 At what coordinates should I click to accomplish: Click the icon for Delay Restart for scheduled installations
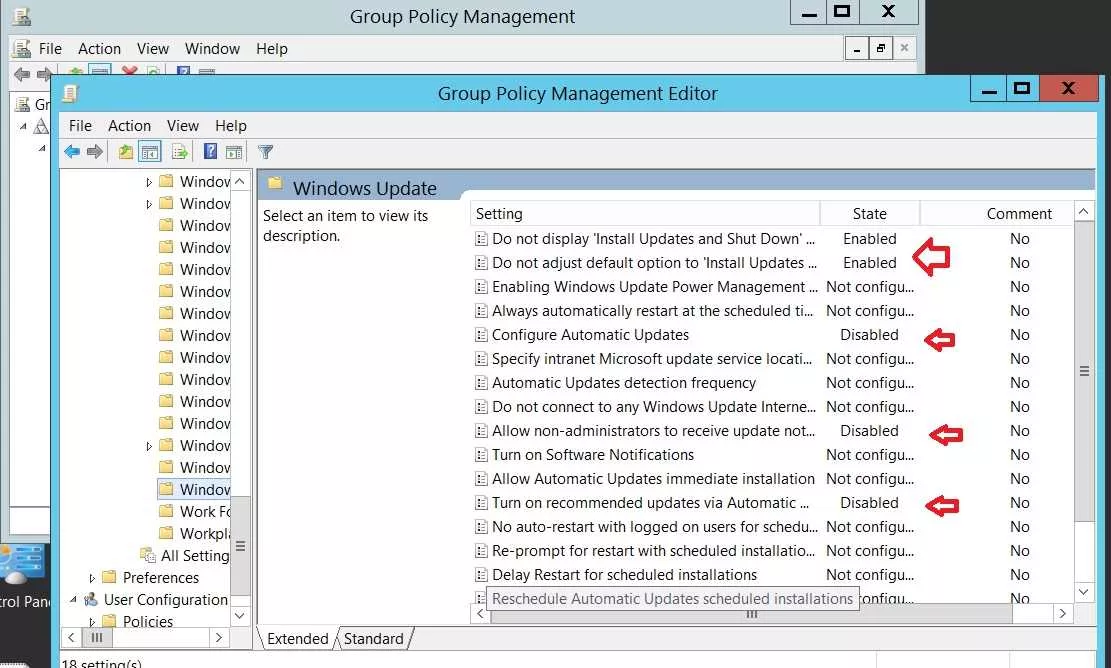tap(481, 575)
